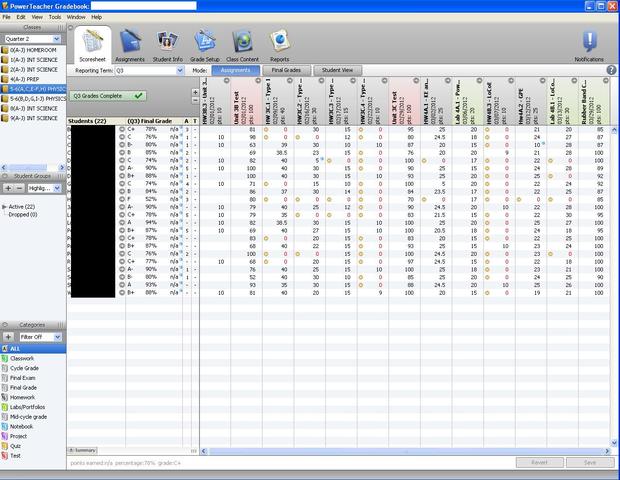Open the Class Content icon
This screenshot has height=480, width=620.
coord(242,45)
